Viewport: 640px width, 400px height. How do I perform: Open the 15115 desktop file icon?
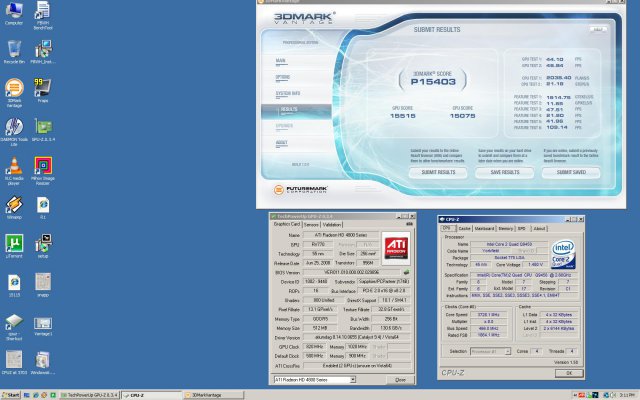pyautogui.click(x=14, y=285)
